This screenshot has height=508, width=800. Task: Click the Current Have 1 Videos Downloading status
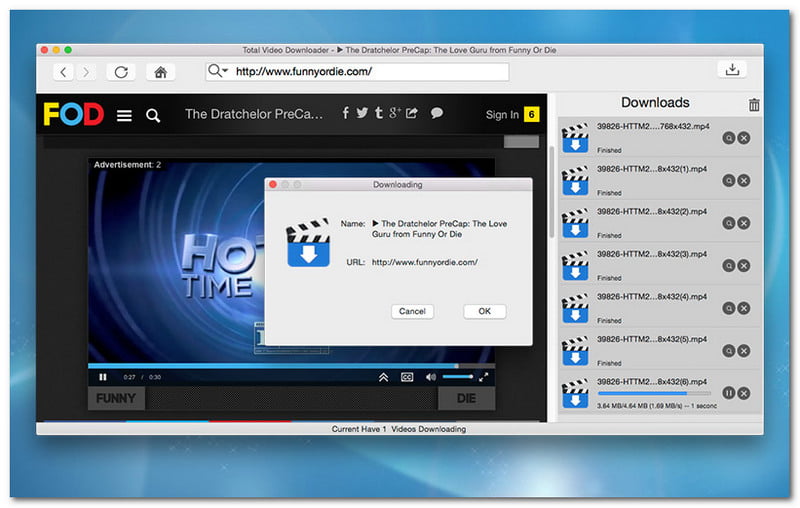pos(398,429)
